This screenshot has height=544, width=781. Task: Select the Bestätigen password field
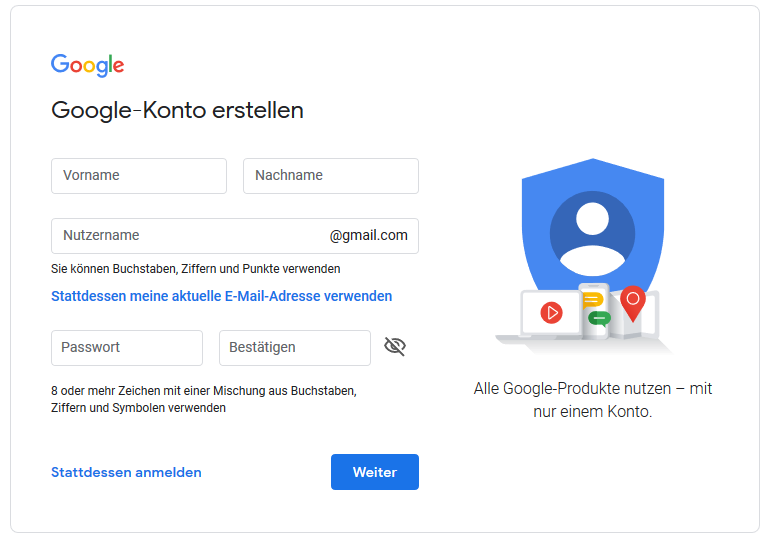coord(294,348)
